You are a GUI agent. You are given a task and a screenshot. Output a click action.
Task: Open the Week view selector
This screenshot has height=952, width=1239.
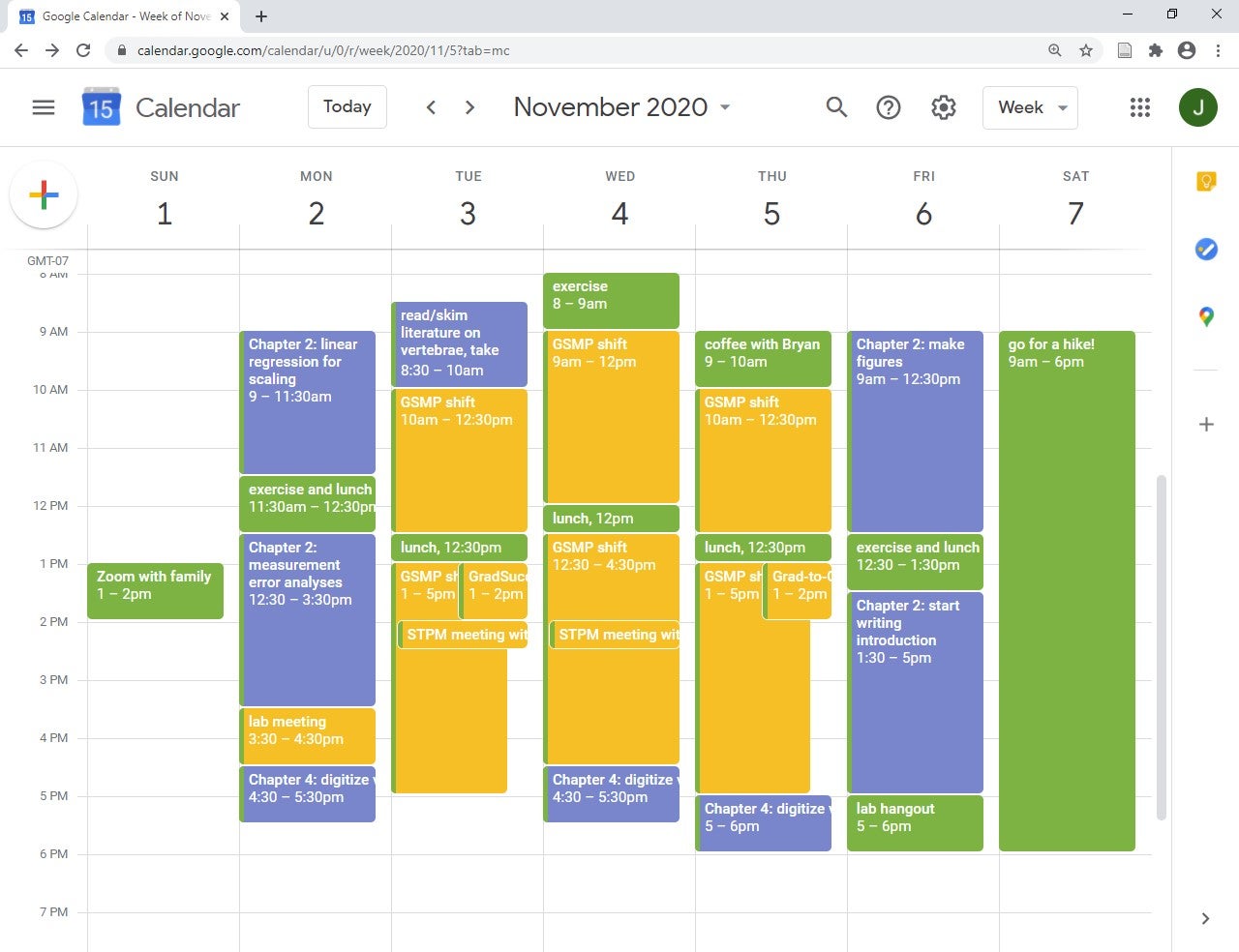pyautogui.click(x=1029, y=107)
